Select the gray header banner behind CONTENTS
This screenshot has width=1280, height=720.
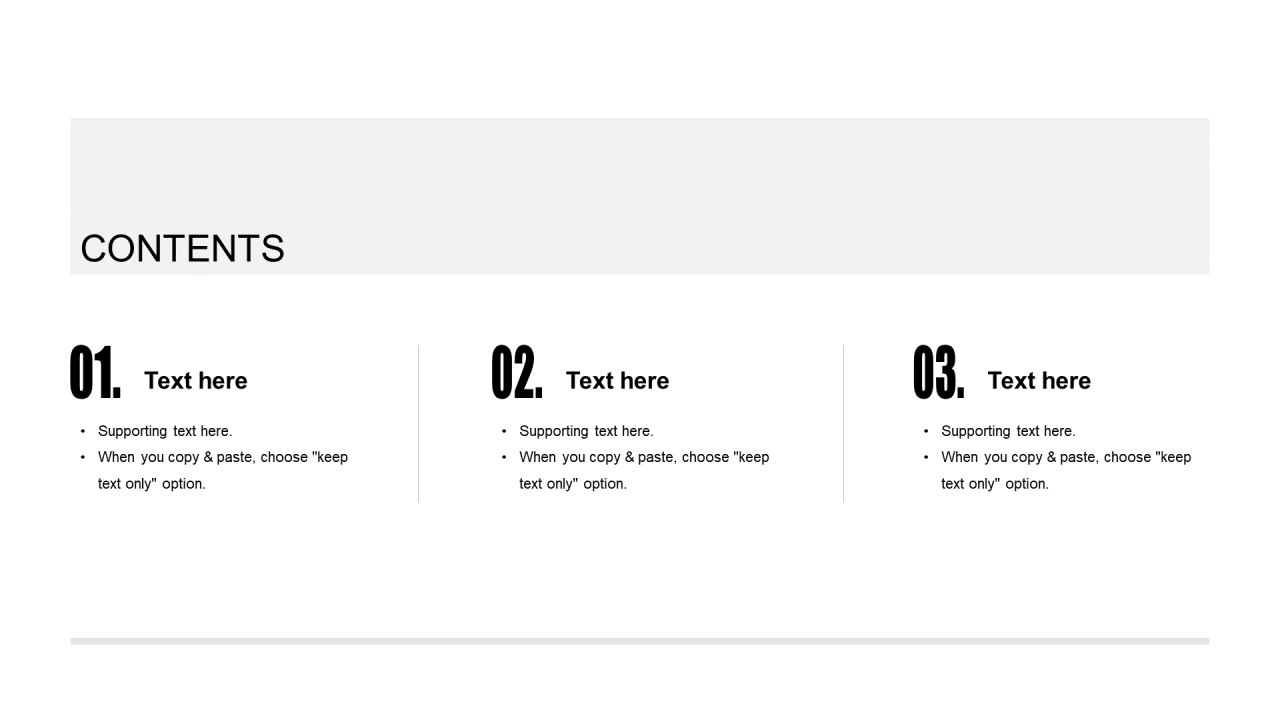[640, 196]
